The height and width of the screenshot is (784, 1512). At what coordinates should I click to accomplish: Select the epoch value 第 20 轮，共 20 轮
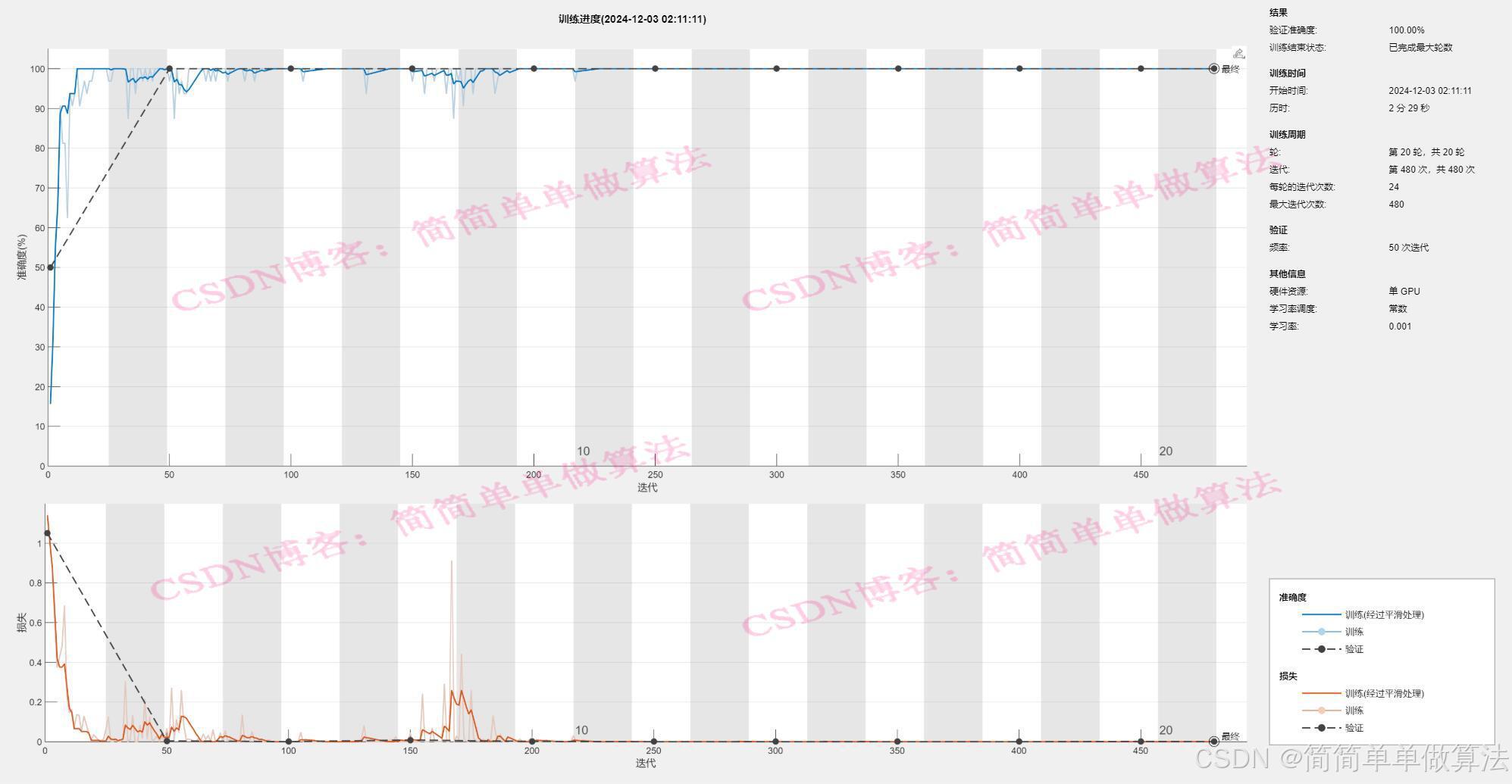tap(1426, 152)
